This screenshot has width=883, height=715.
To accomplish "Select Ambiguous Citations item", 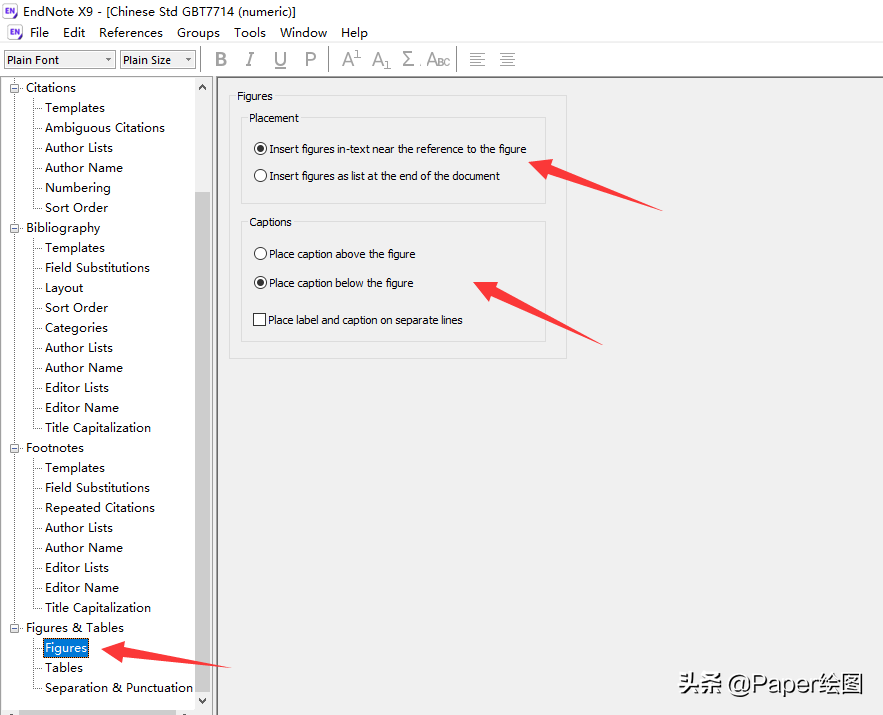I will click(105, 128).
